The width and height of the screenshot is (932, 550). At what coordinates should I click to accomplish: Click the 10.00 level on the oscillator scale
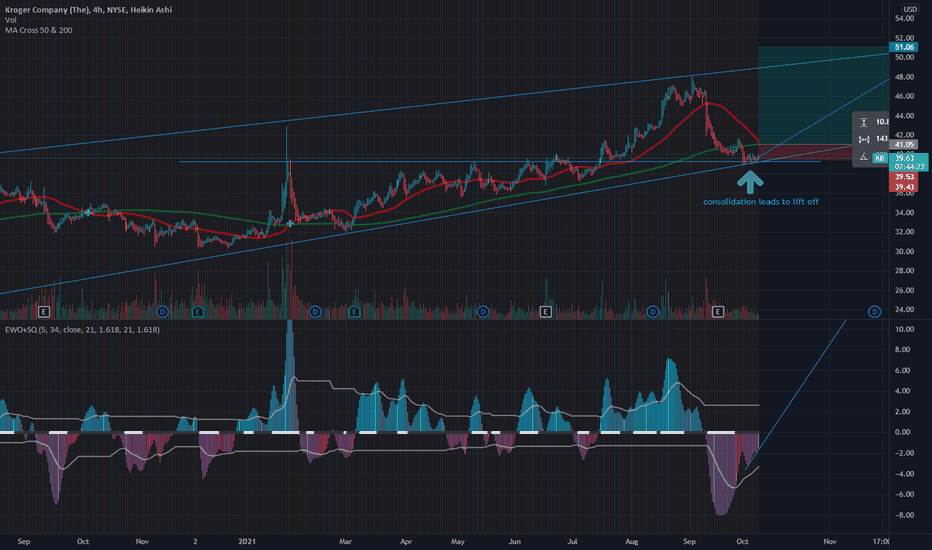click(904, 329)
